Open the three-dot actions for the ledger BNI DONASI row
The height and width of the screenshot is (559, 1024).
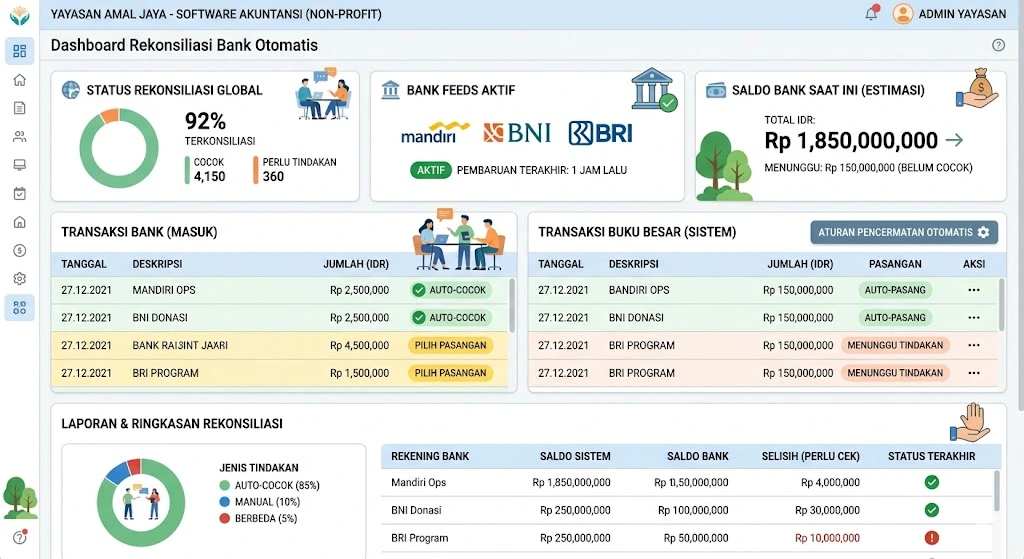click(974, 317)
